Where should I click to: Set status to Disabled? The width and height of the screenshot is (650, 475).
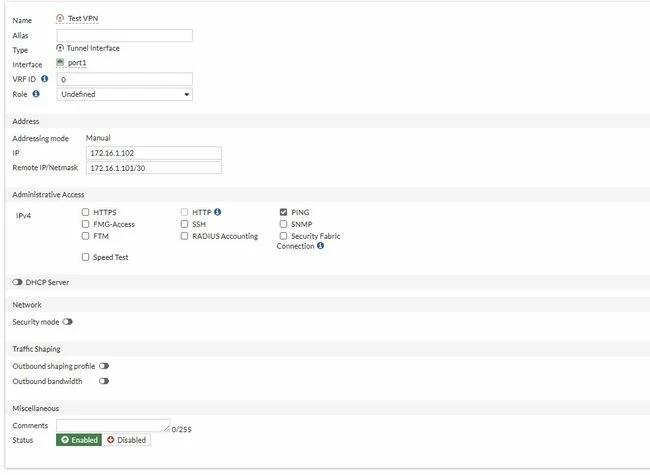(x=126, y=440)
